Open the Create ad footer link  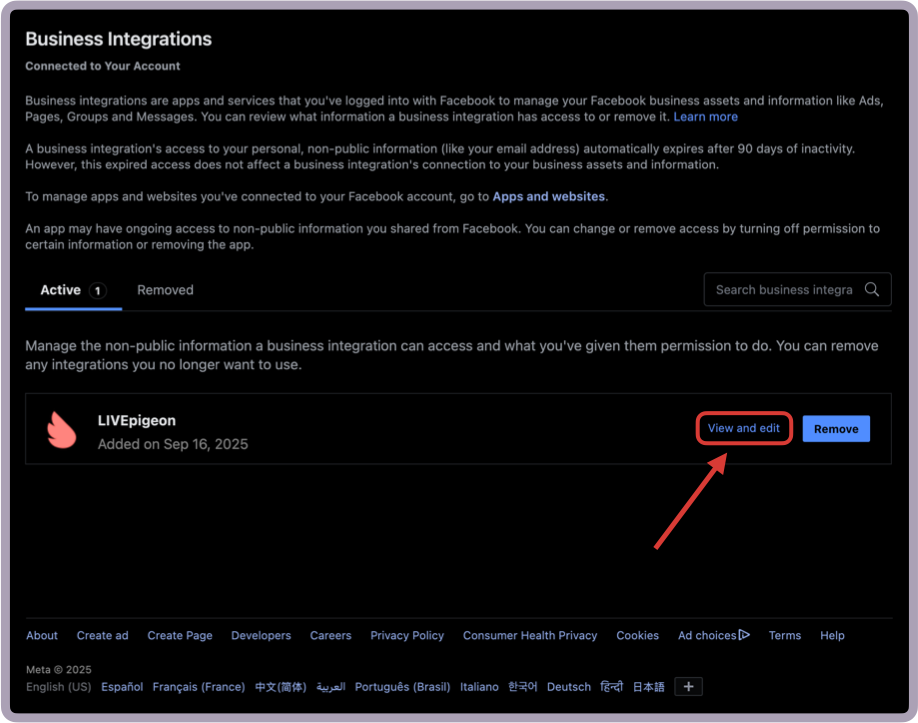tap(102, 635)
